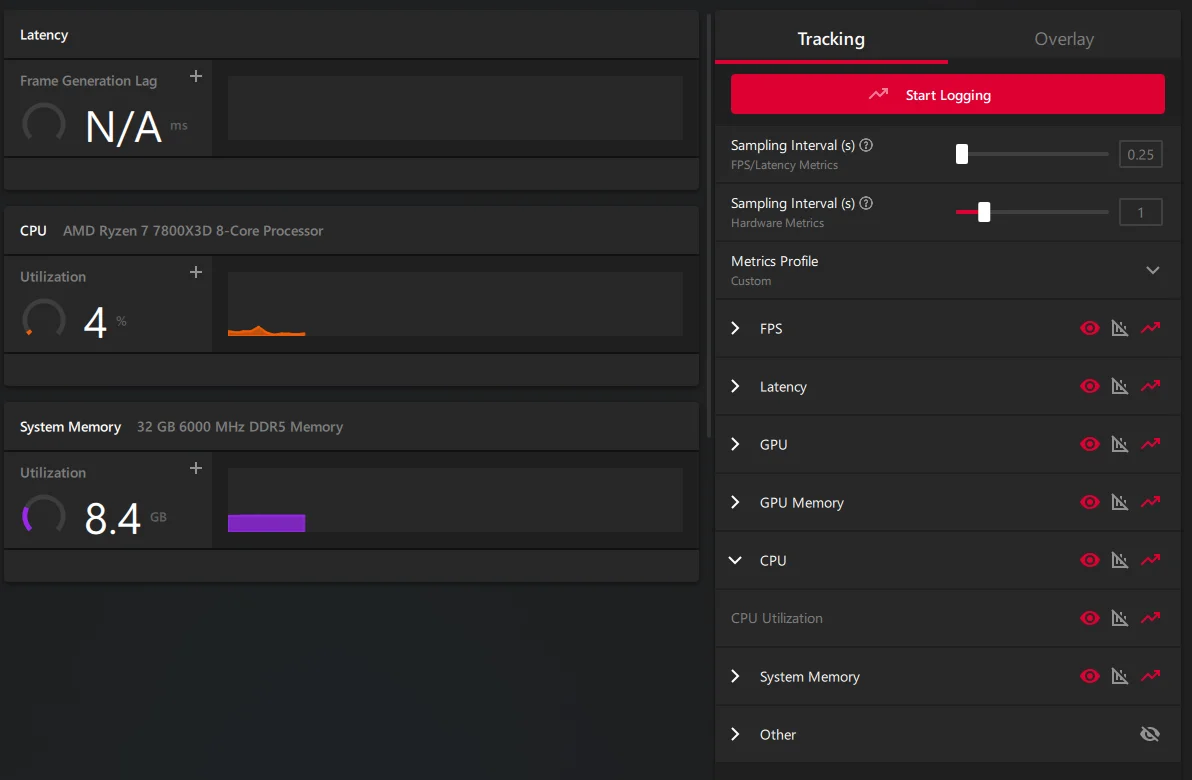Expand the System Memory metrics section

tap(735, 676)
